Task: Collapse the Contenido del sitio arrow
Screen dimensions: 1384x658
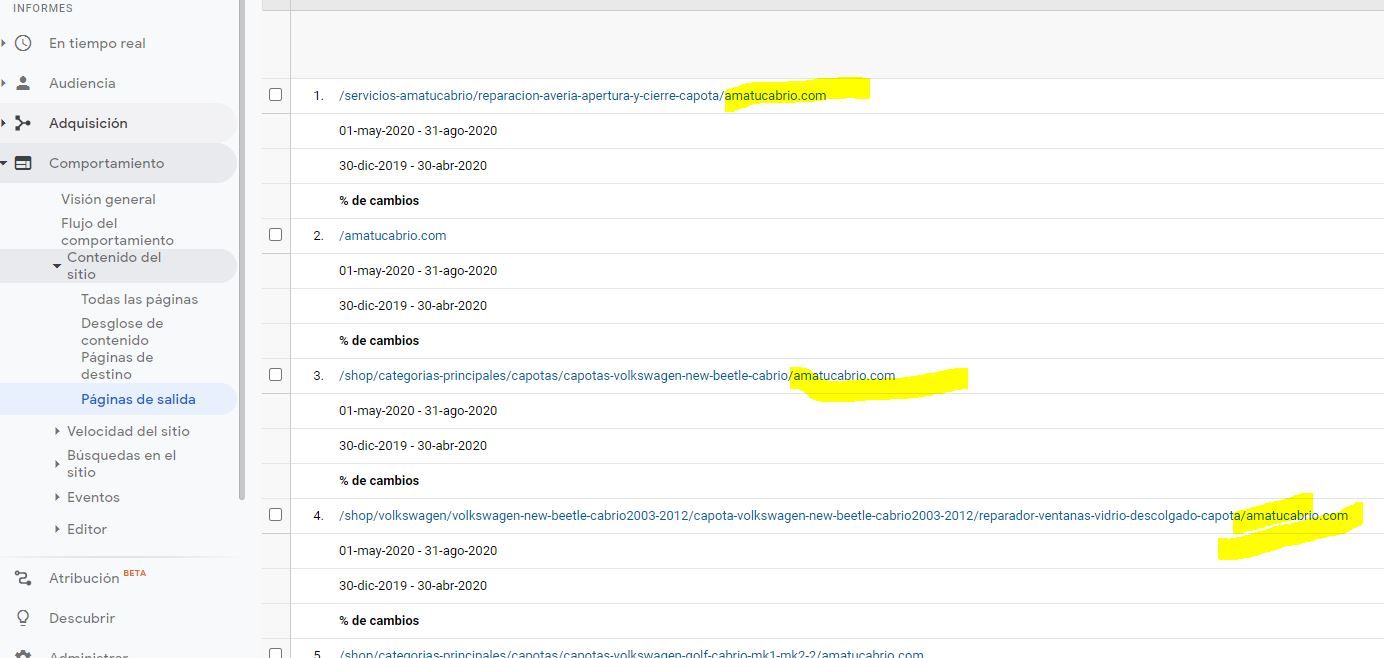Action: [57, 266]
